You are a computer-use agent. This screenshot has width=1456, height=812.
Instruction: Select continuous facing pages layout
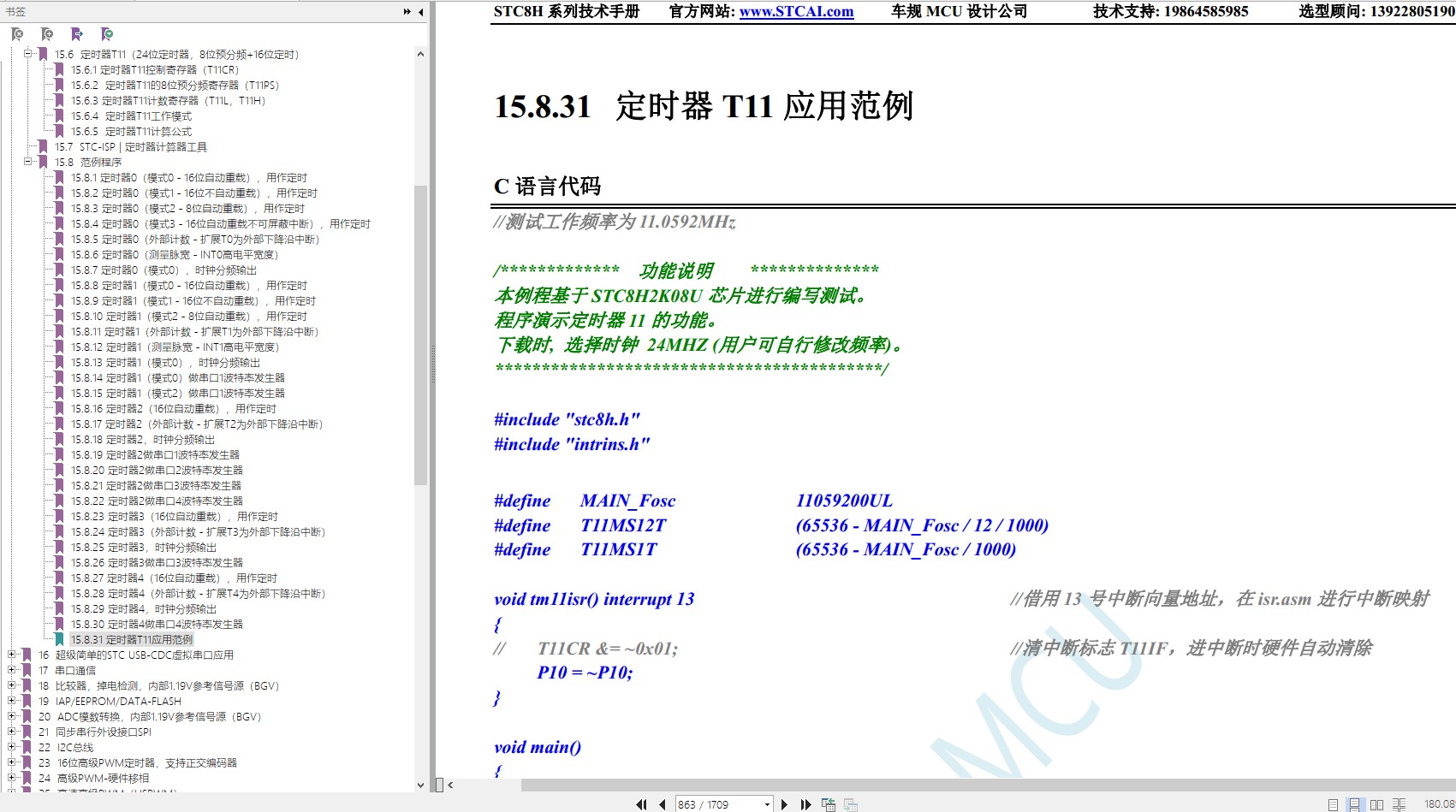[1399, 804]
